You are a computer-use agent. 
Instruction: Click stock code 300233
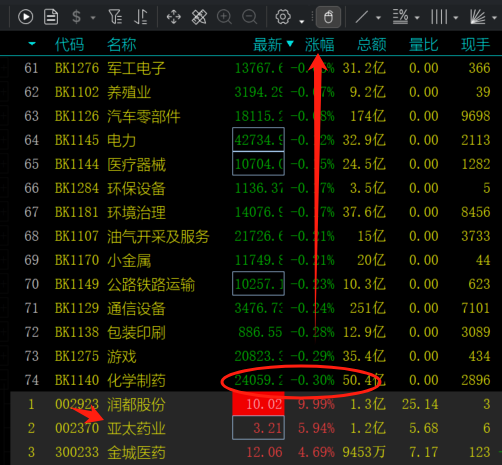tap(77, 452)
